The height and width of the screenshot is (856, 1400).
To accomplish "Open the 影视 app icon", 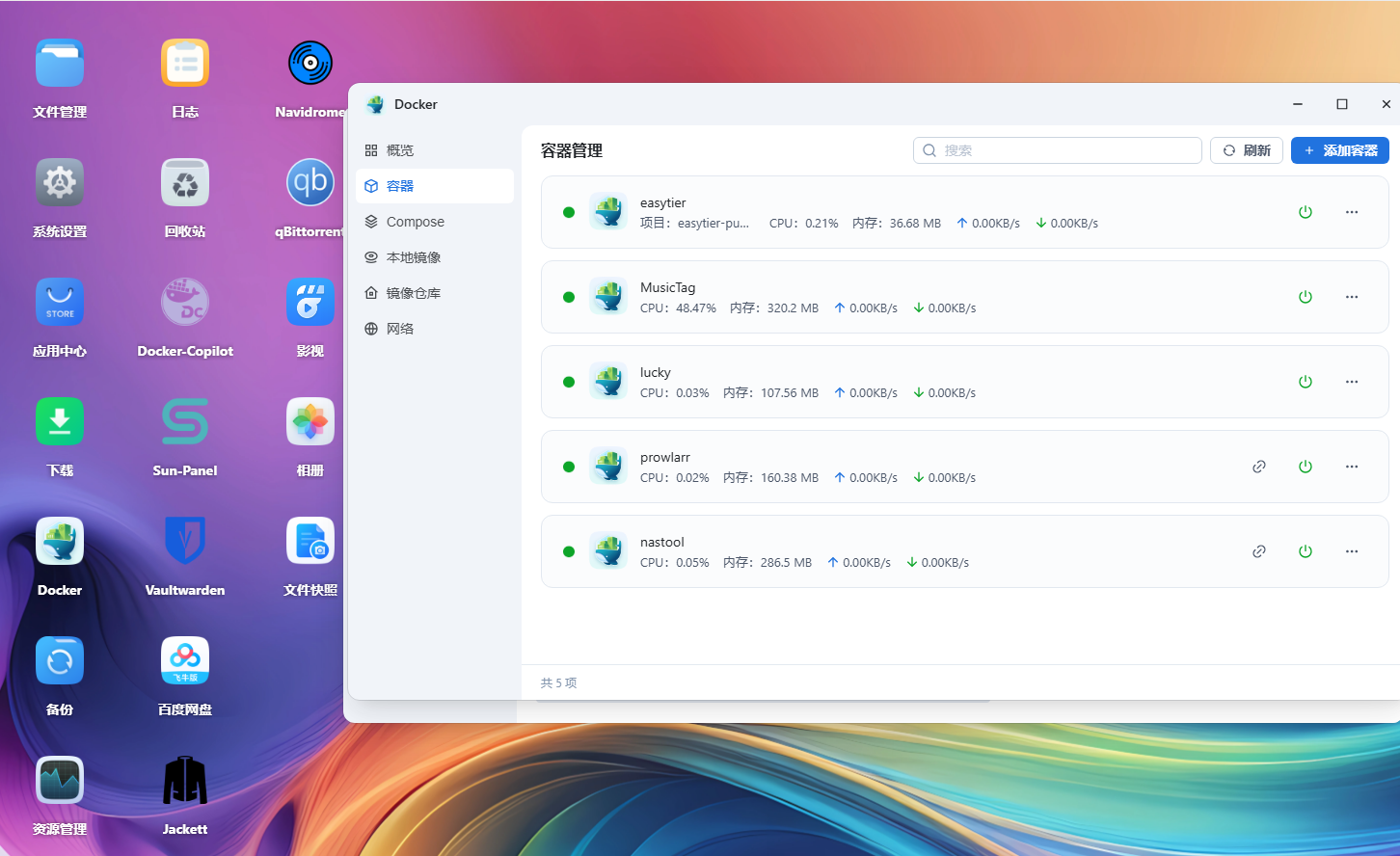I will (x=310, y=303).
